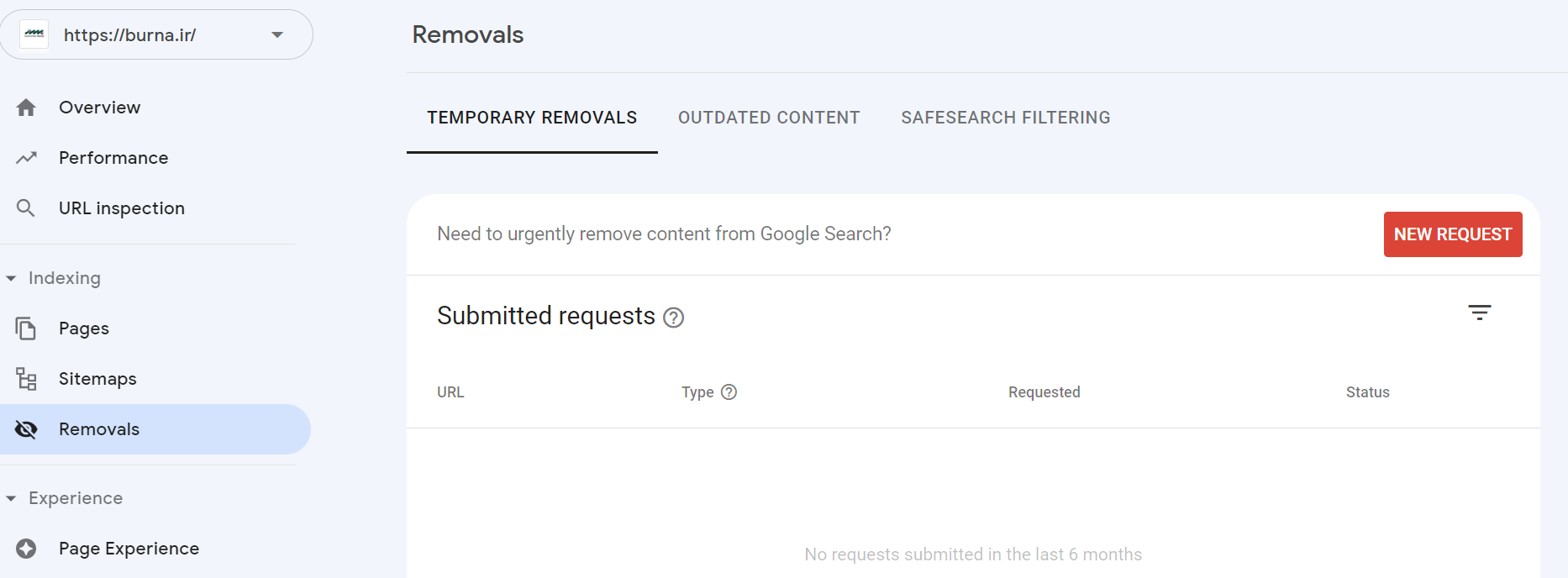
Task: Collapse the Indexing section
Action: tap(11, 278)
